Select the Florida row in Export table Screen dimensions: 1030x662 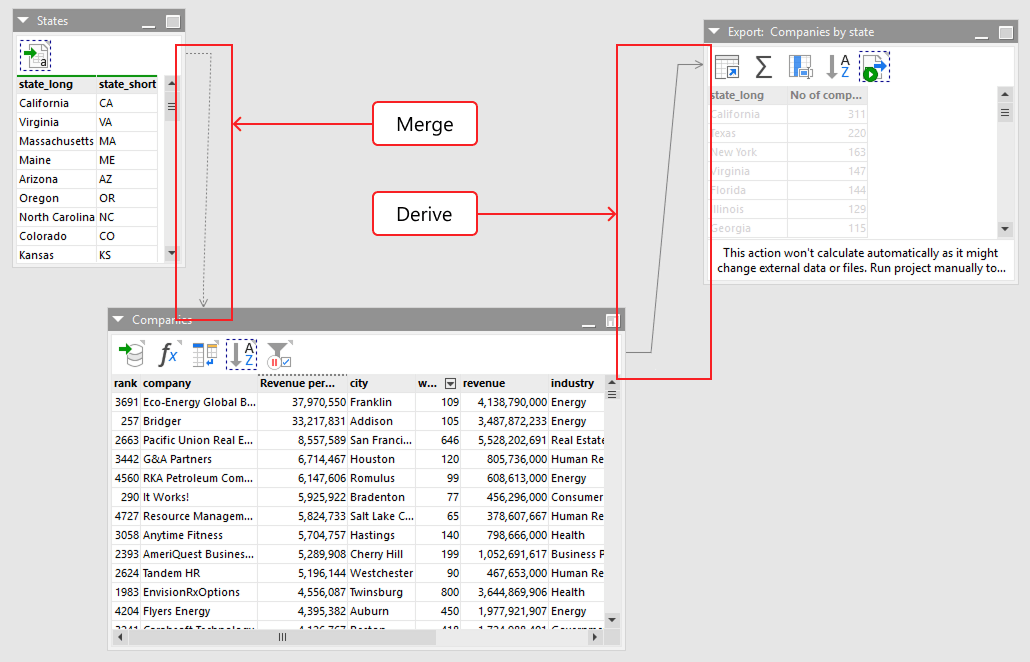tap(789, 190)
